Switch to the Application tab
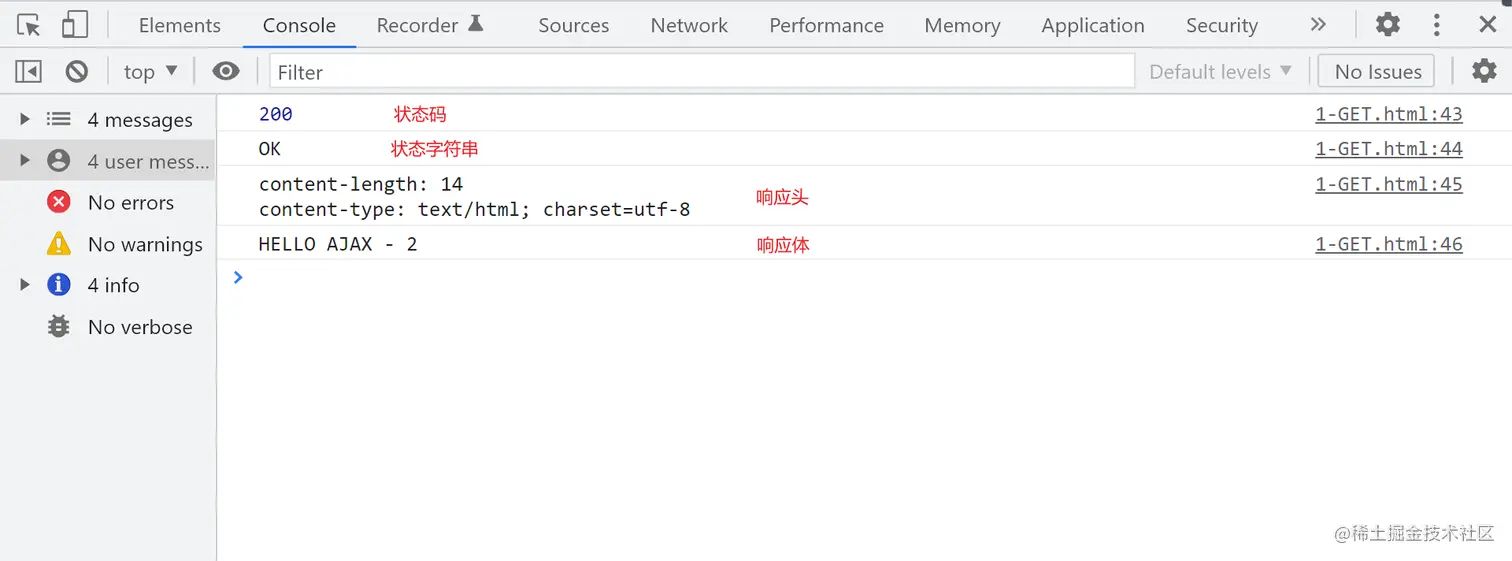The image size is (1512, 561). coord(1092,25)
